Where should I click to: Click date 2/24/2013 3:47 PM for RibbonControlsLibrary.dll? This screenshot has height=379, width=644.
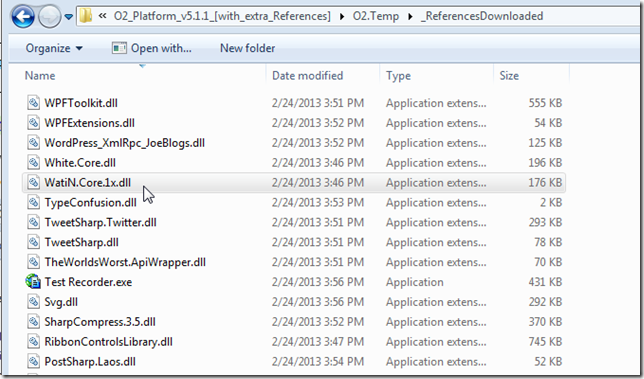[318, 342]
